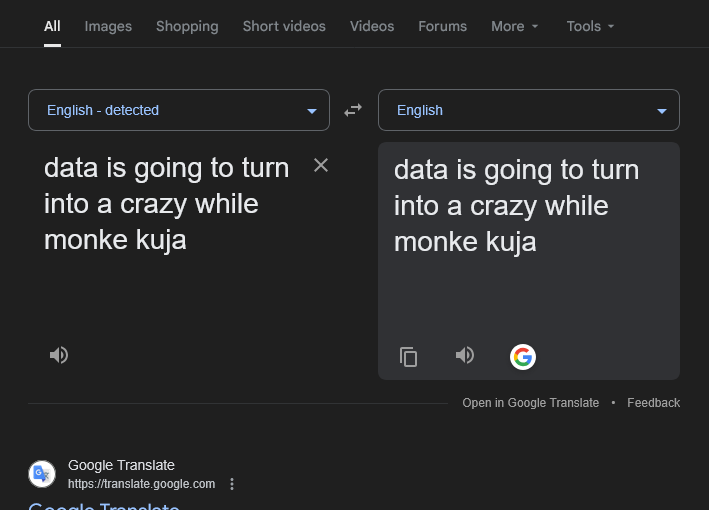This screenshot has height=510, width=709.
Task: Open the More search filters menu
Action: coord(515,26)
